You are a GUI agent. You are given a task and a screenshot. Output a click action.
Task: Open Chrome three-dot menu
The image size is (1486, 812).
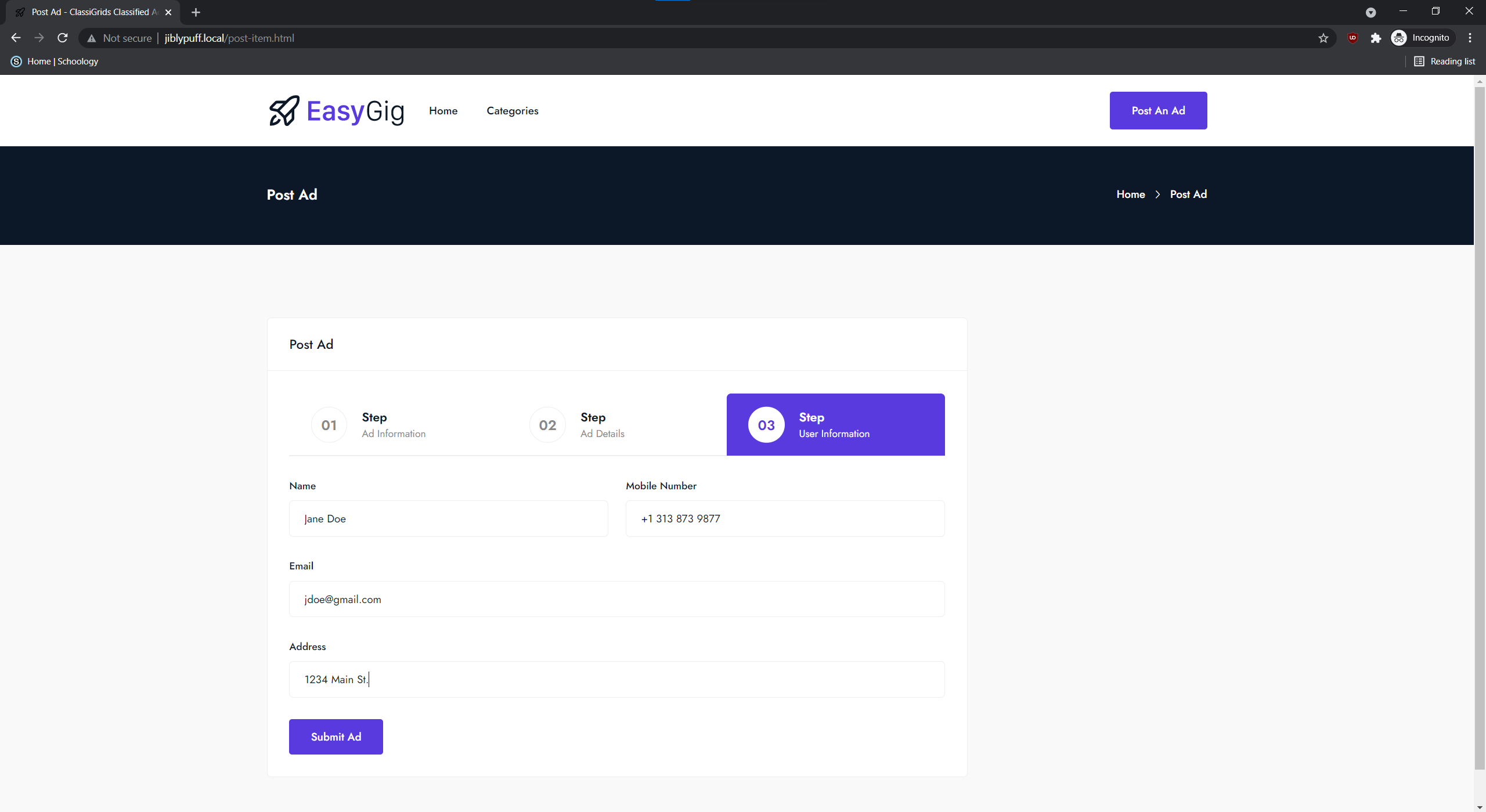coord(1470,38)
